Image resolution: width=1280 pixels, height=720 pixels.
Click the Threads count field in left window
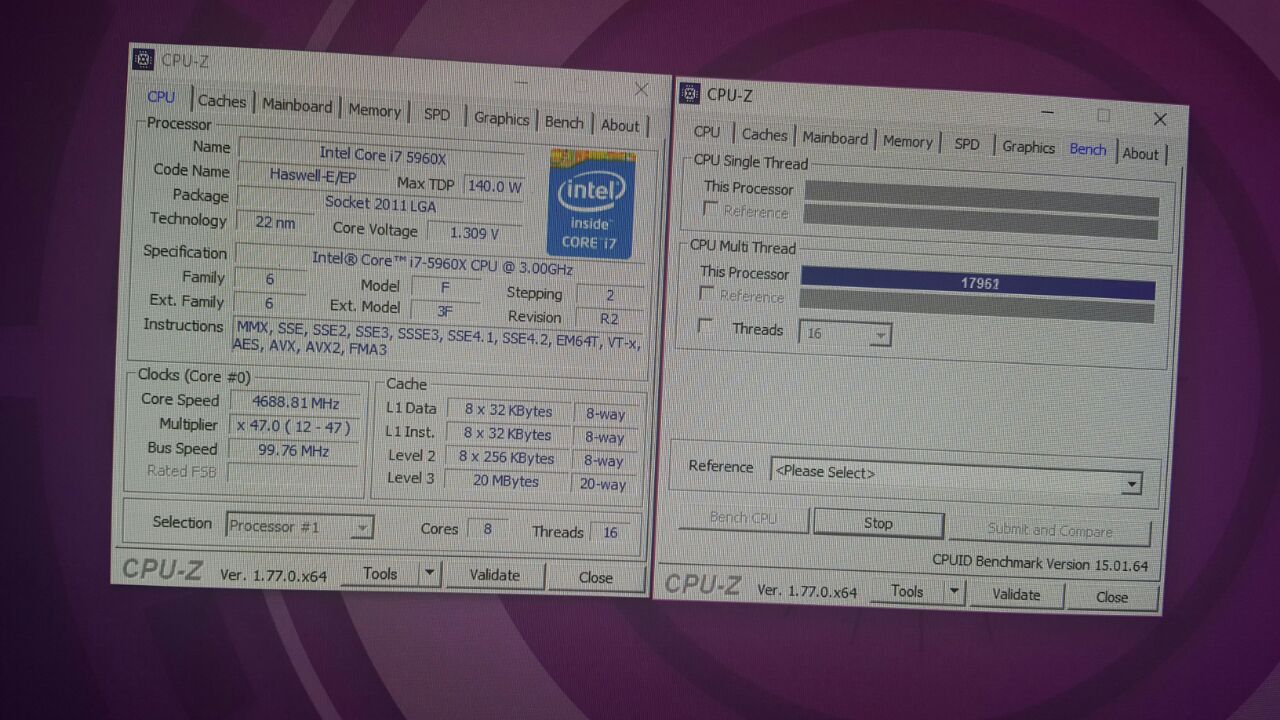tap(610, 533)
